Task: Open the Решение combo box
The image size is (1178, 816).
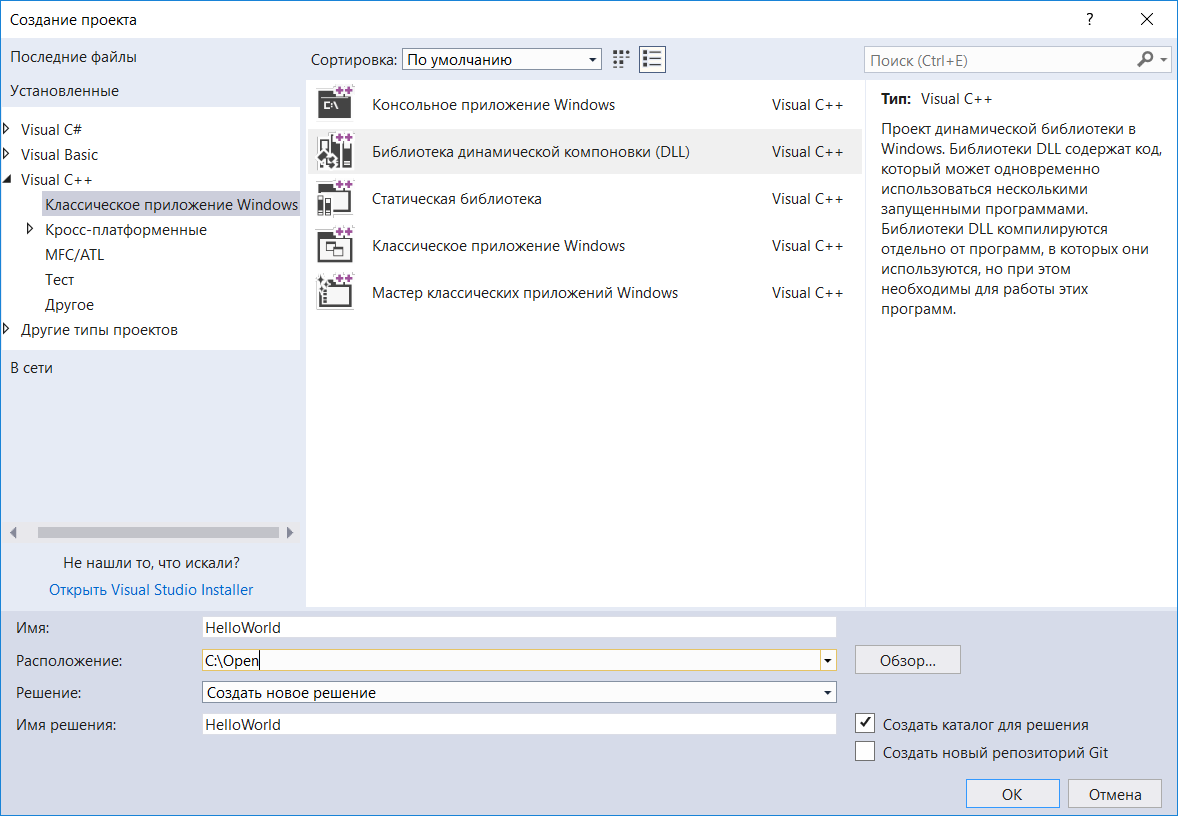Action: tap(519, 692)
